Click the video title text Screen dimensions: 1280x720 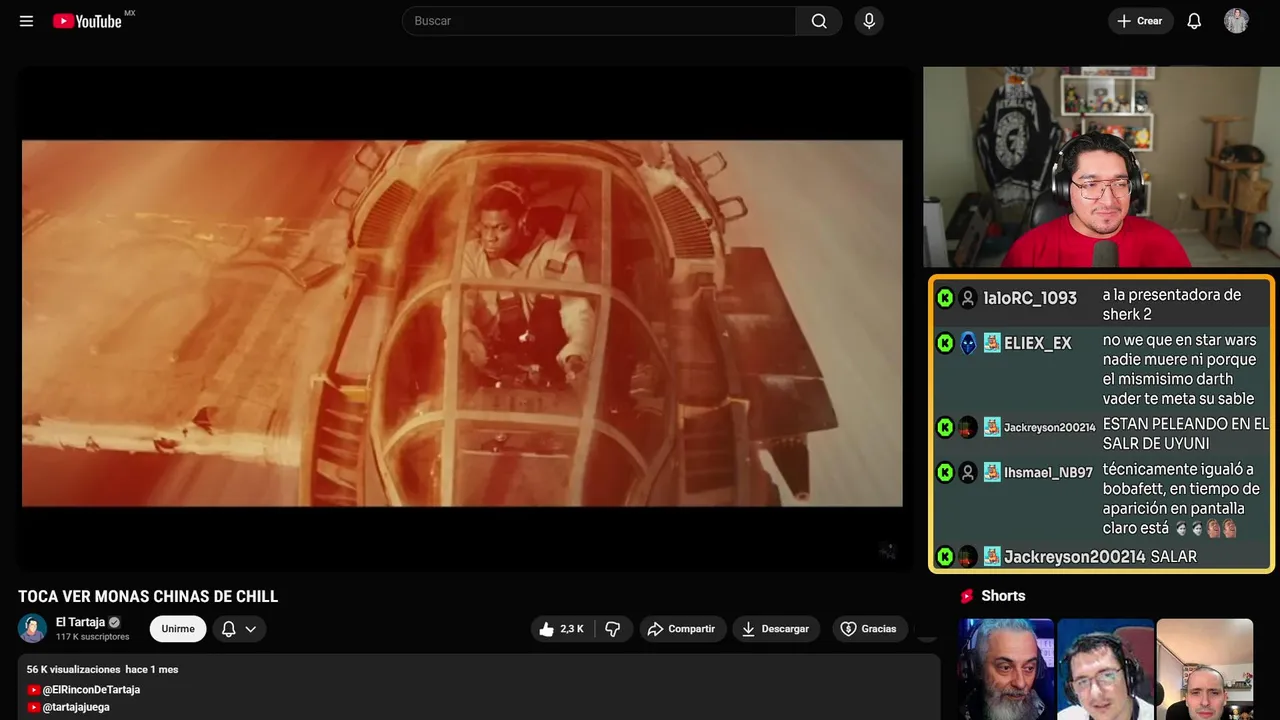point(148,597)
